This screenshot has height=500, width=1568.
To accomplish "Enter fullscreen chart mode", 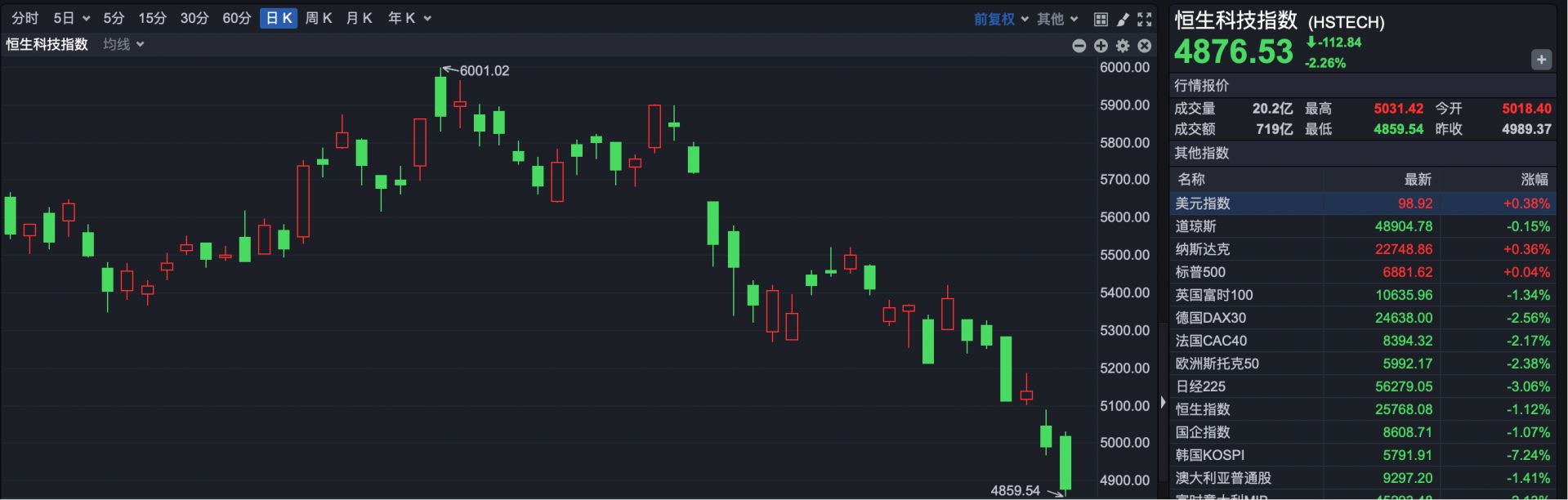I will [x=1145, y=19].
